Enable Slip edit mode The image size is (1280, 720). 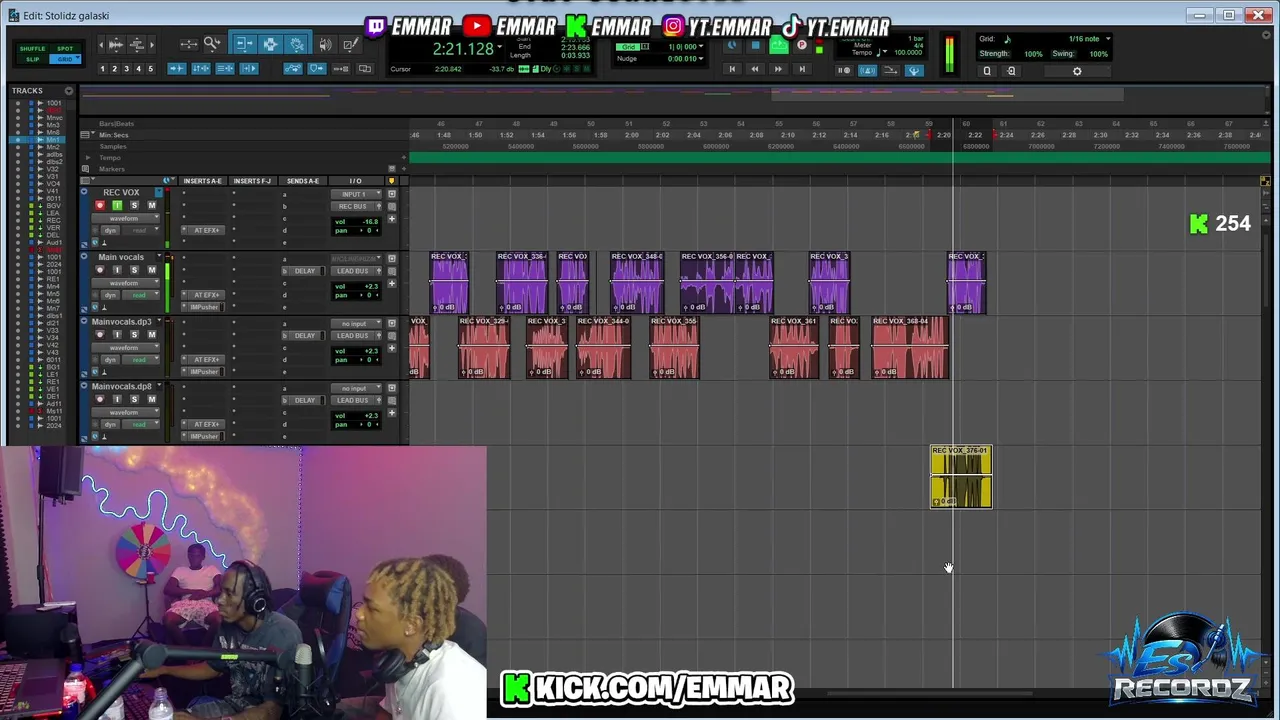33,59
